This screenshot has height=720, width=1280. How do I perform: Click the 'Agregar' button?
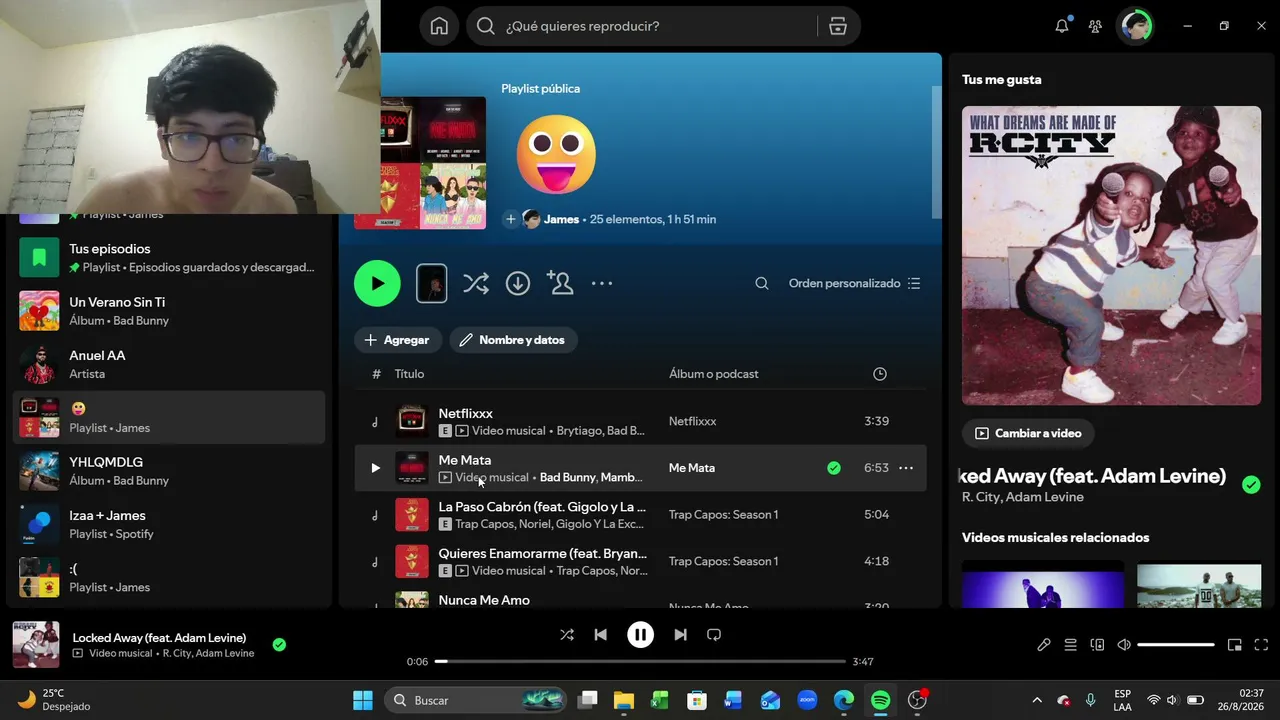(398, 340)
